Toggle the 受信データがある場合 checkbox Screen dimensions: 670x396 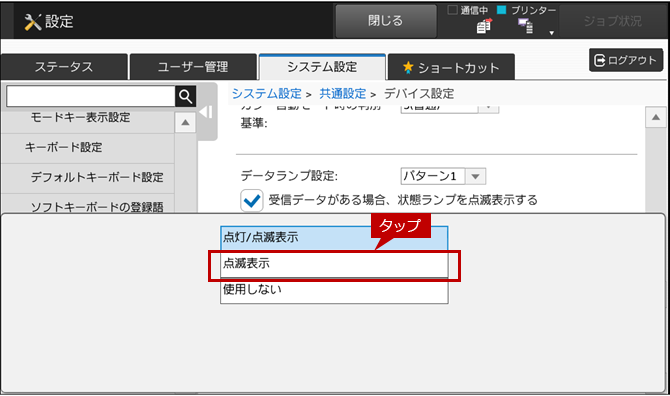252,200
